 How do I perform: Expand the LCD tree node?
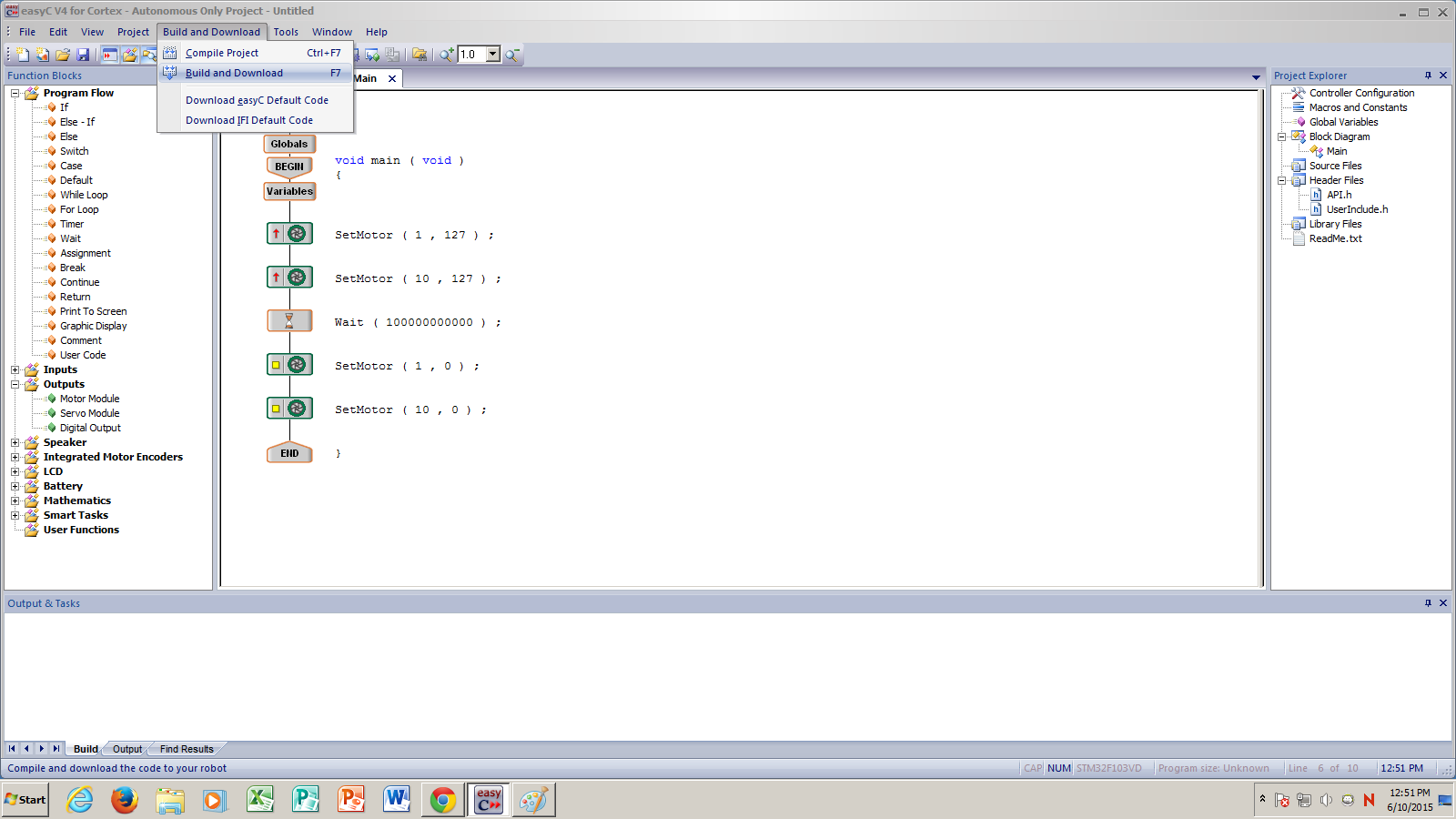pyautogui.click(x=15, y=471)
